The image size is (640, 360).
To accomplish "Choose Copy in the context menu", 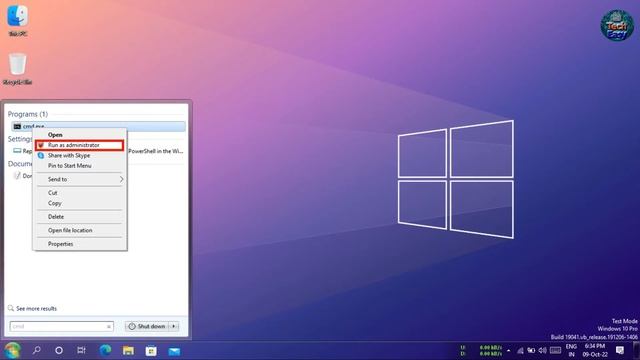I will coord(80,203).
